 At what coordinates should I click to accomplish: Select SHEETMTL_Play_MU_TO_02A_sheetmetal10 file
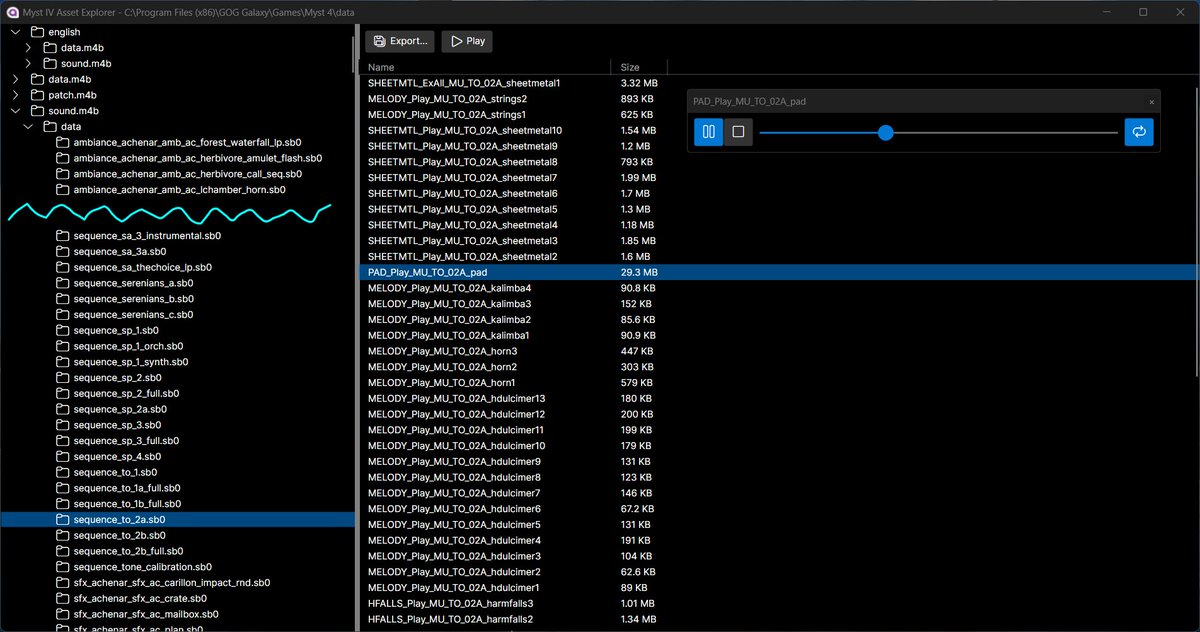(x=465, y=130)
